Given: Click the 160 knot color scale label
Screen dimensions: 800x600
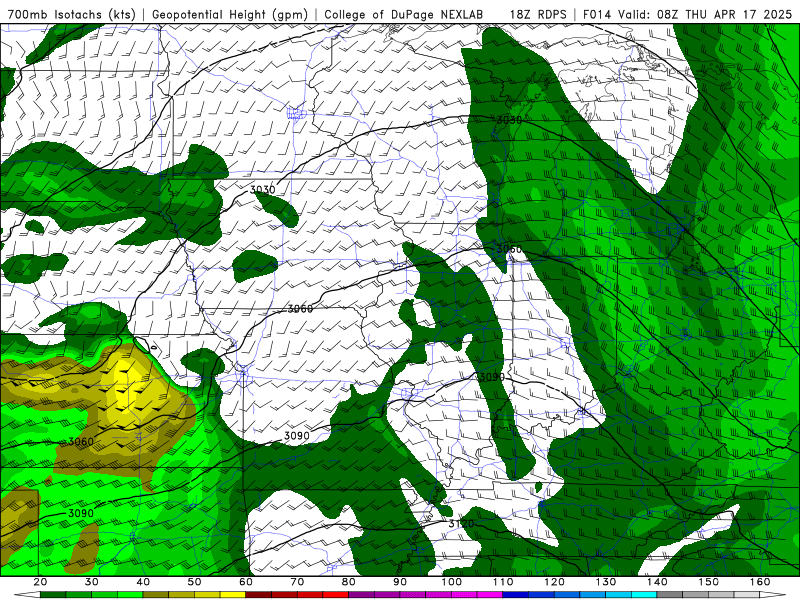Looking at the screenshot, I should [760, 582].
